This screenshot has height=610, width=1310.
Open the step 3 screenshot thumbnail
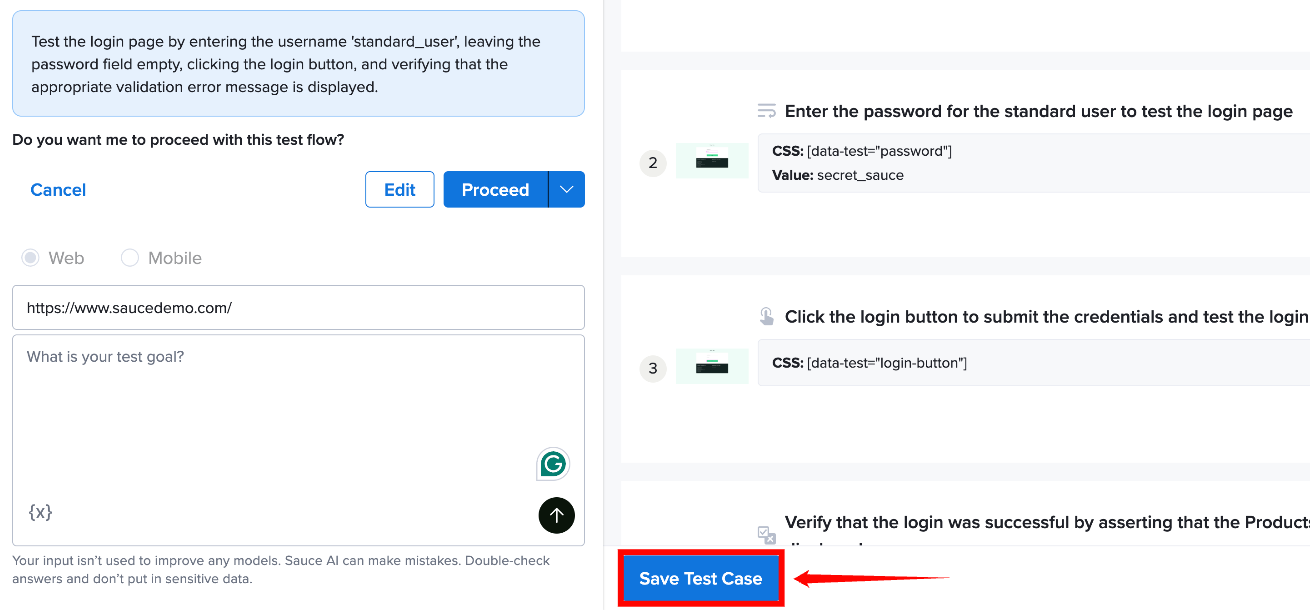tap(712, 367)
